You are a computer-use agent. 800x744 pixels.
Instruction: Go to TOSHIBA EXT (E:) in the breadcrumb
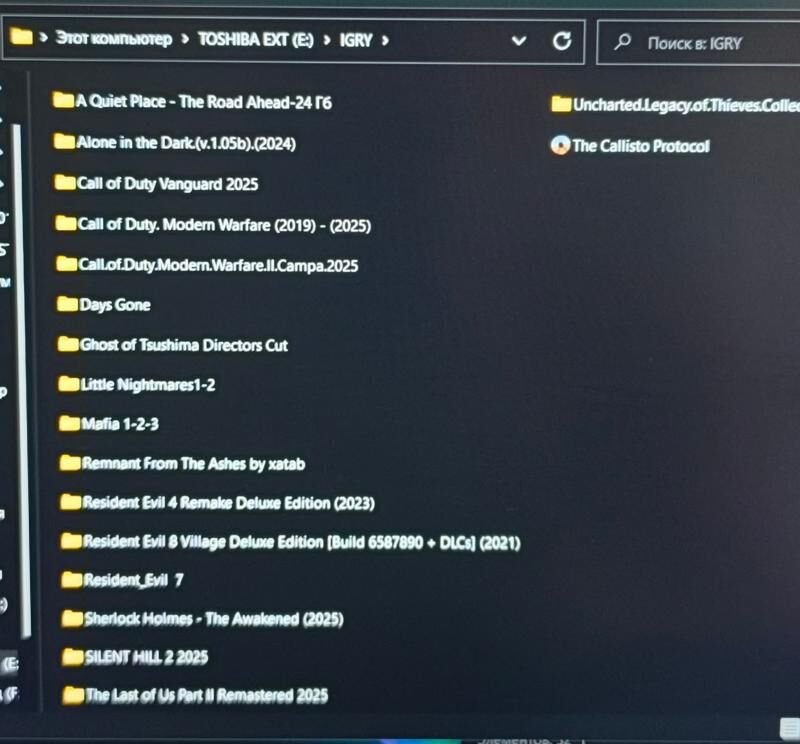pos(256,39)
